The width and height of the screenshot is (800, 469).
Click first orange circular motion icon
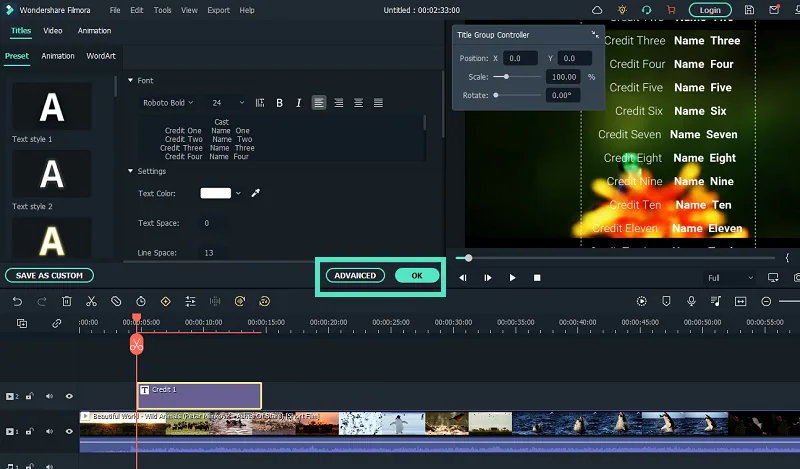pos(240,302)
